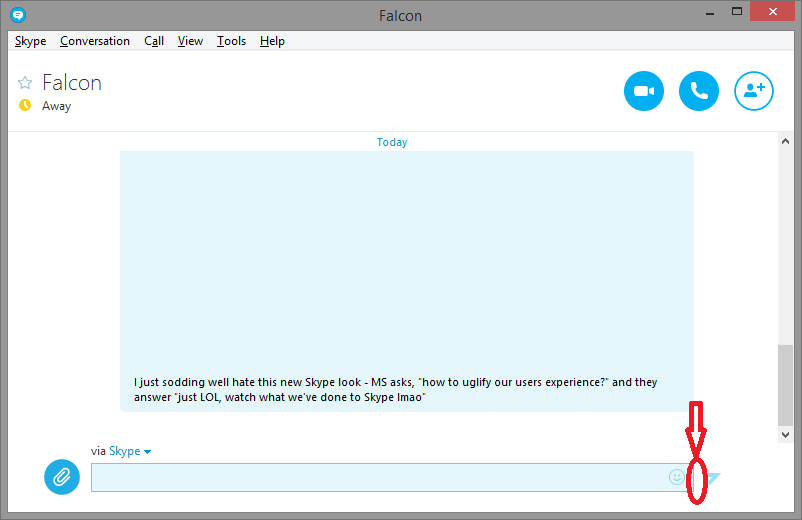Click the chat scrollbar thumb
This screenshot has width=802, height=520.
[785, 385]
